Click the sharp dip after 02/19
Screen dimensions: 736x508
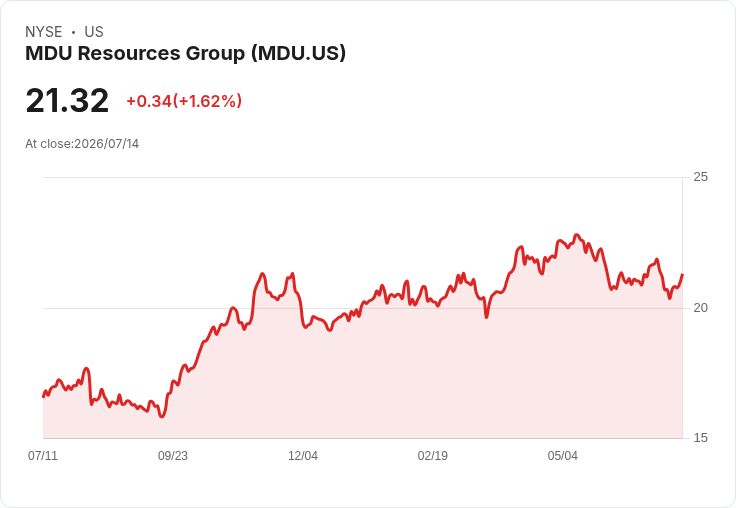pos(486,317)
